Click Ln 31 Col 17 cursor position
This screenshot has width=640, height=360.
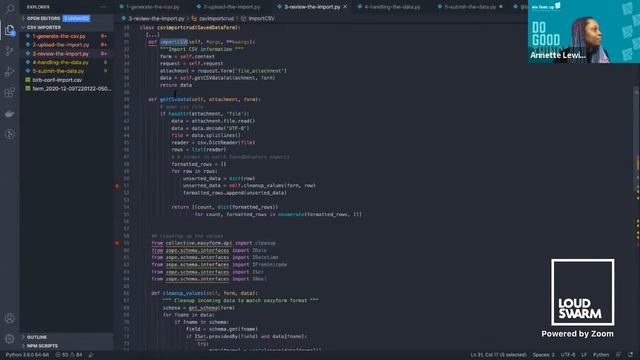point(498,355)
